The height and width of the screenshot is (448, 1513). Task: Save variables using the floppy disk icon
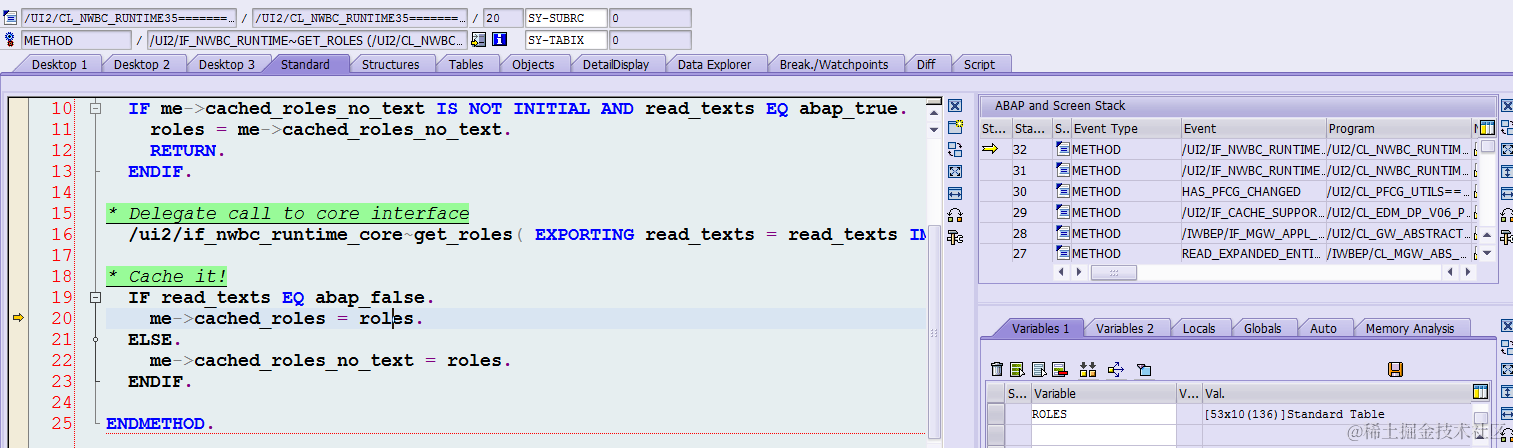point(1396,369)
